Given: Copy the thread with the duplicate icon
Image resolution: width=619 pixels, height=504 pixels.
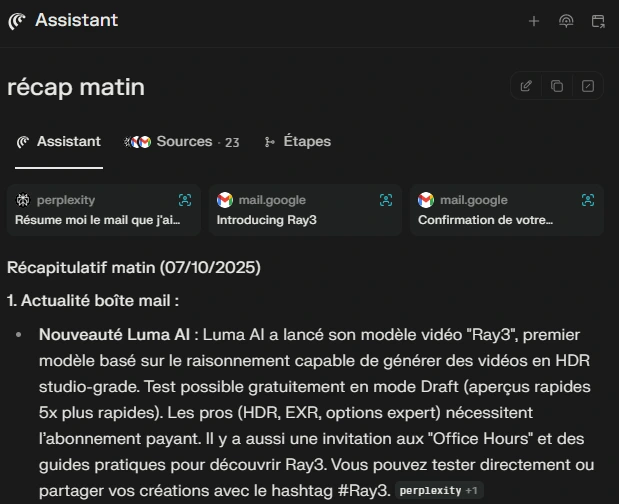Looking at the screenshot, I should point(557,86).
